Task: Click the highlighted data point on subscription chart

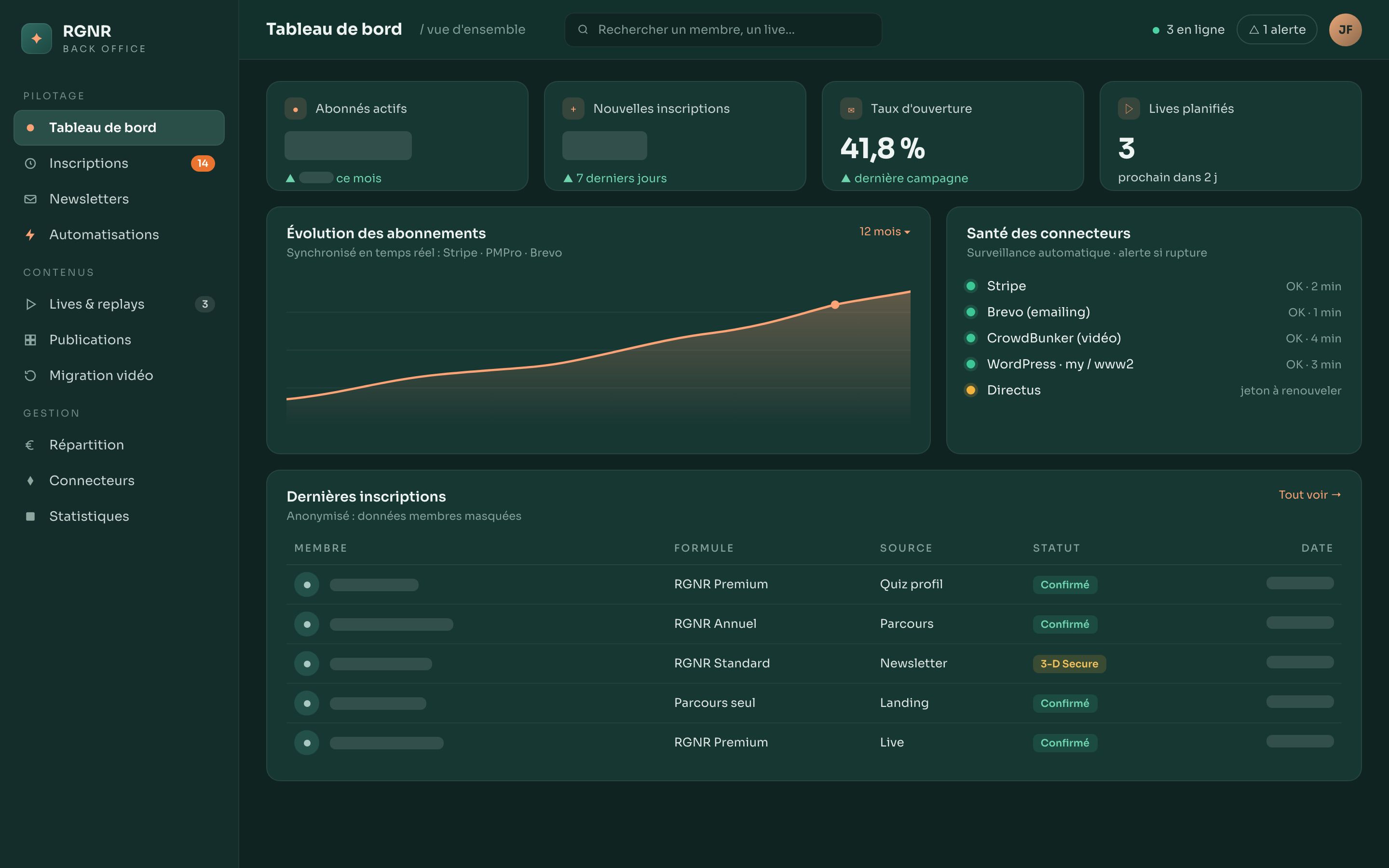Action: (x=835, y=305)
